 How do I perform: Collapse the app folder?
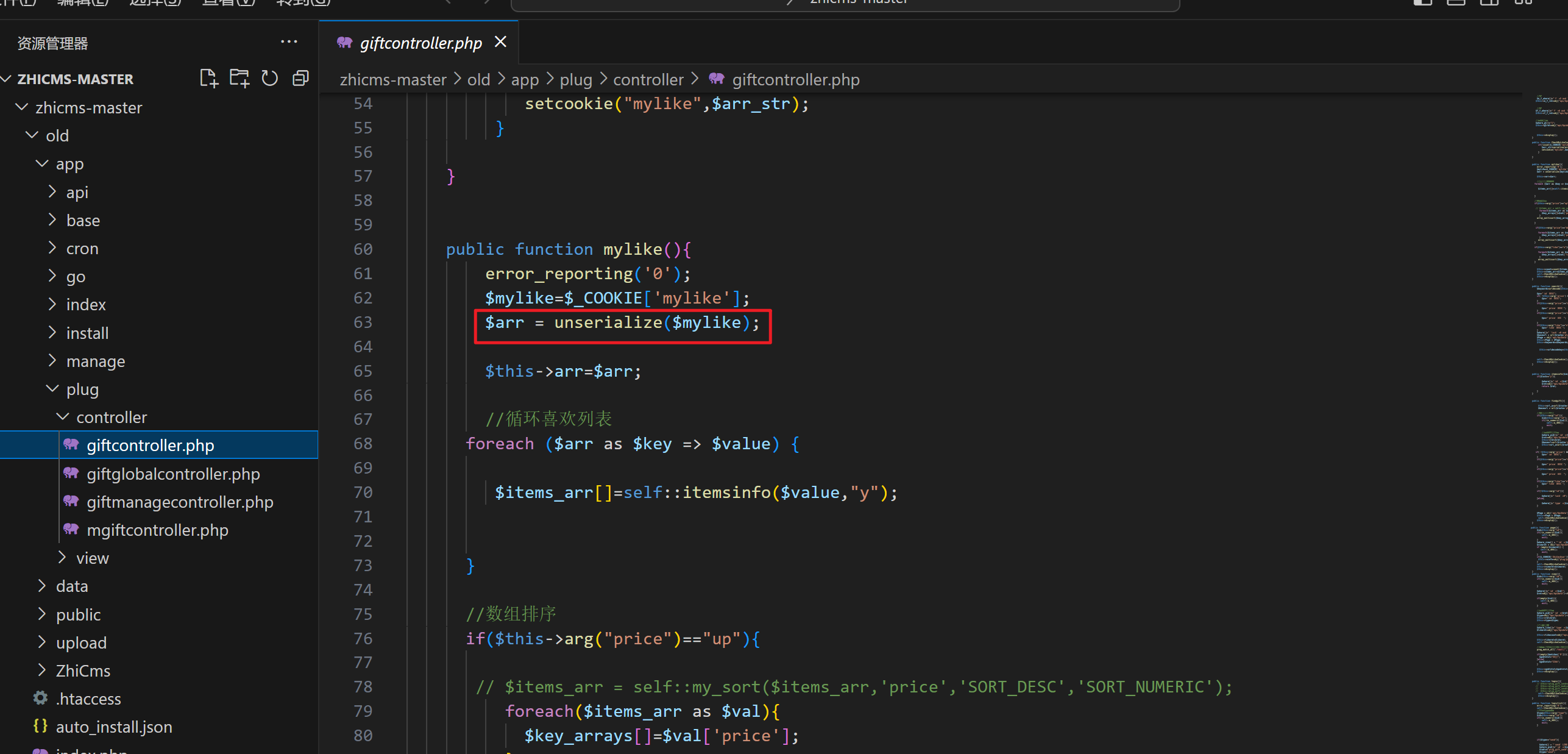tap(42, 163)
